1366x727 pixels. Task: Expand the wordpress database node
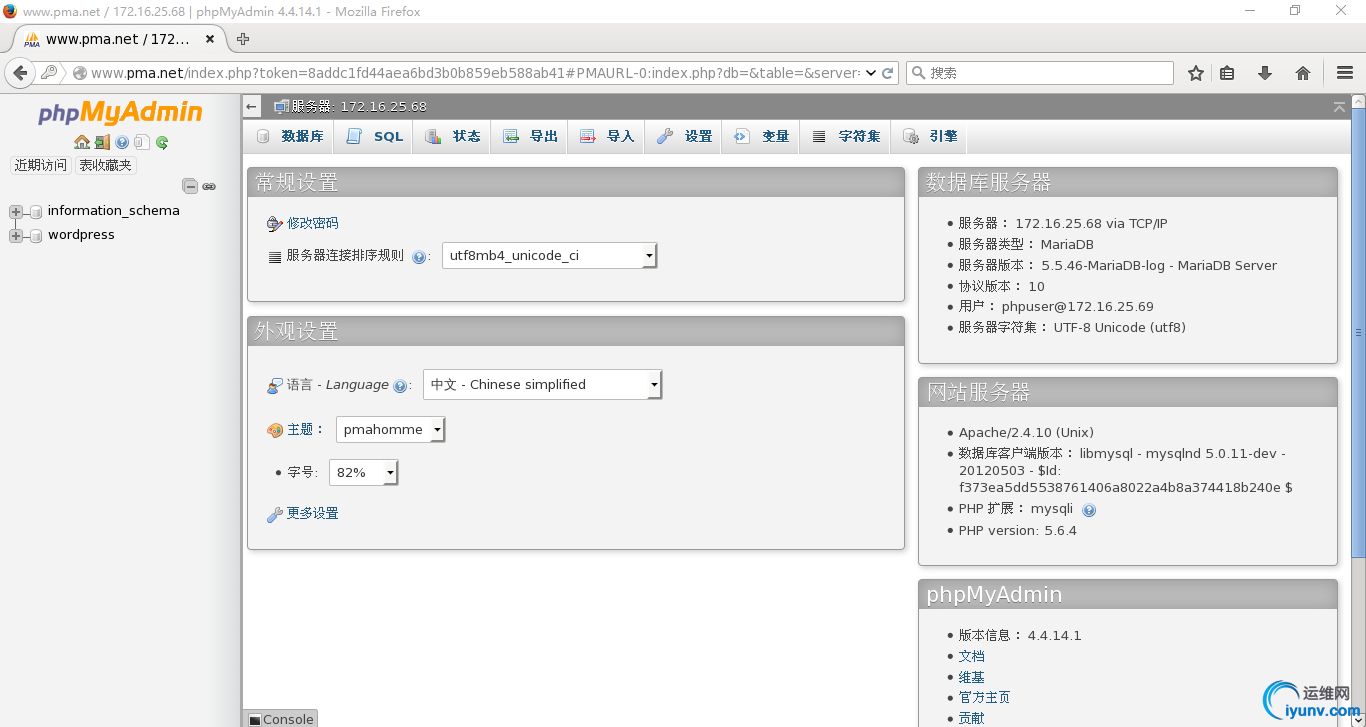point(16,235)
